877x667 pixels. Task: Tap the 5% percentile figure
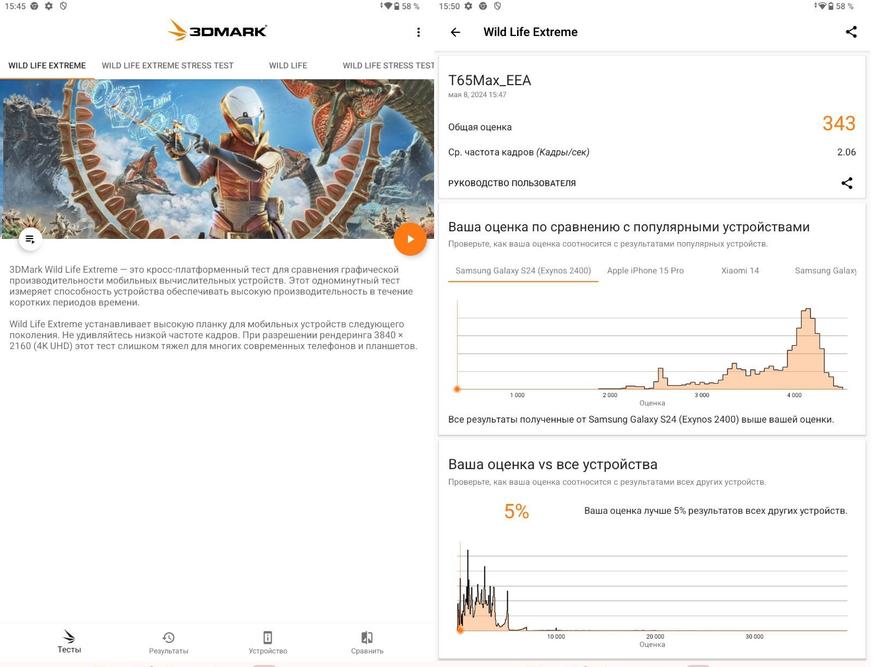point(516,511)
